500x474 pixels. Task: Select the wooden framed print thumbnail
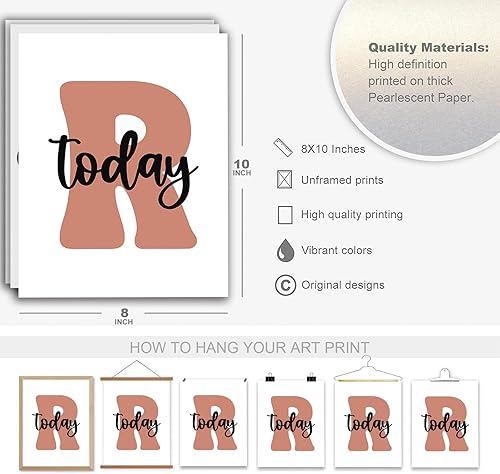tap(56, 423)
